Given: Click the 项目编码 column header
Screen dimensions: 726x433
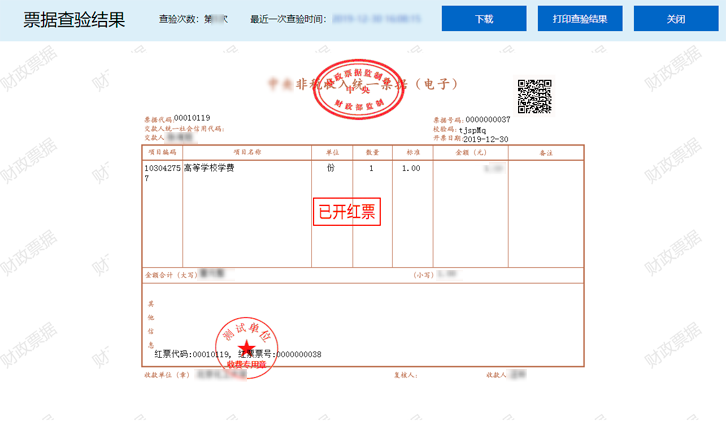Looking at the screenshot, I should (x=162, y=152).
